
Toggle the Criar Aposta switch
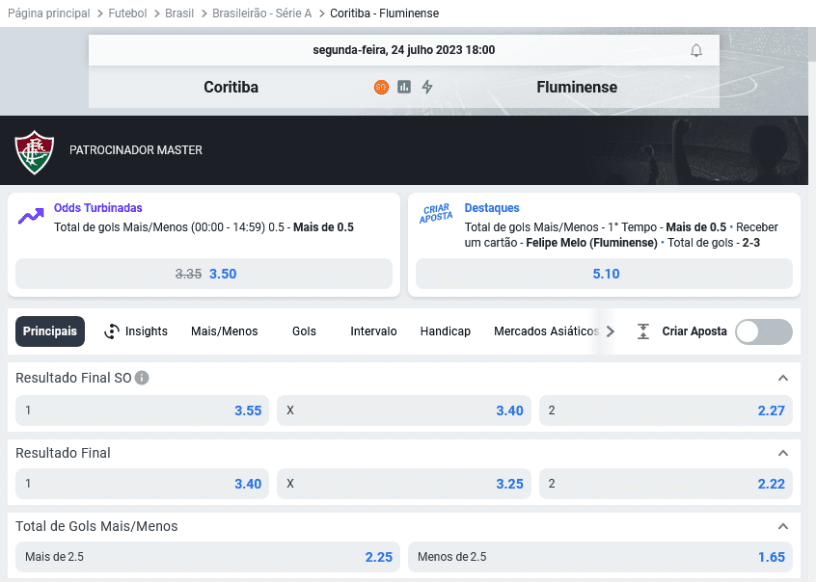763,332
